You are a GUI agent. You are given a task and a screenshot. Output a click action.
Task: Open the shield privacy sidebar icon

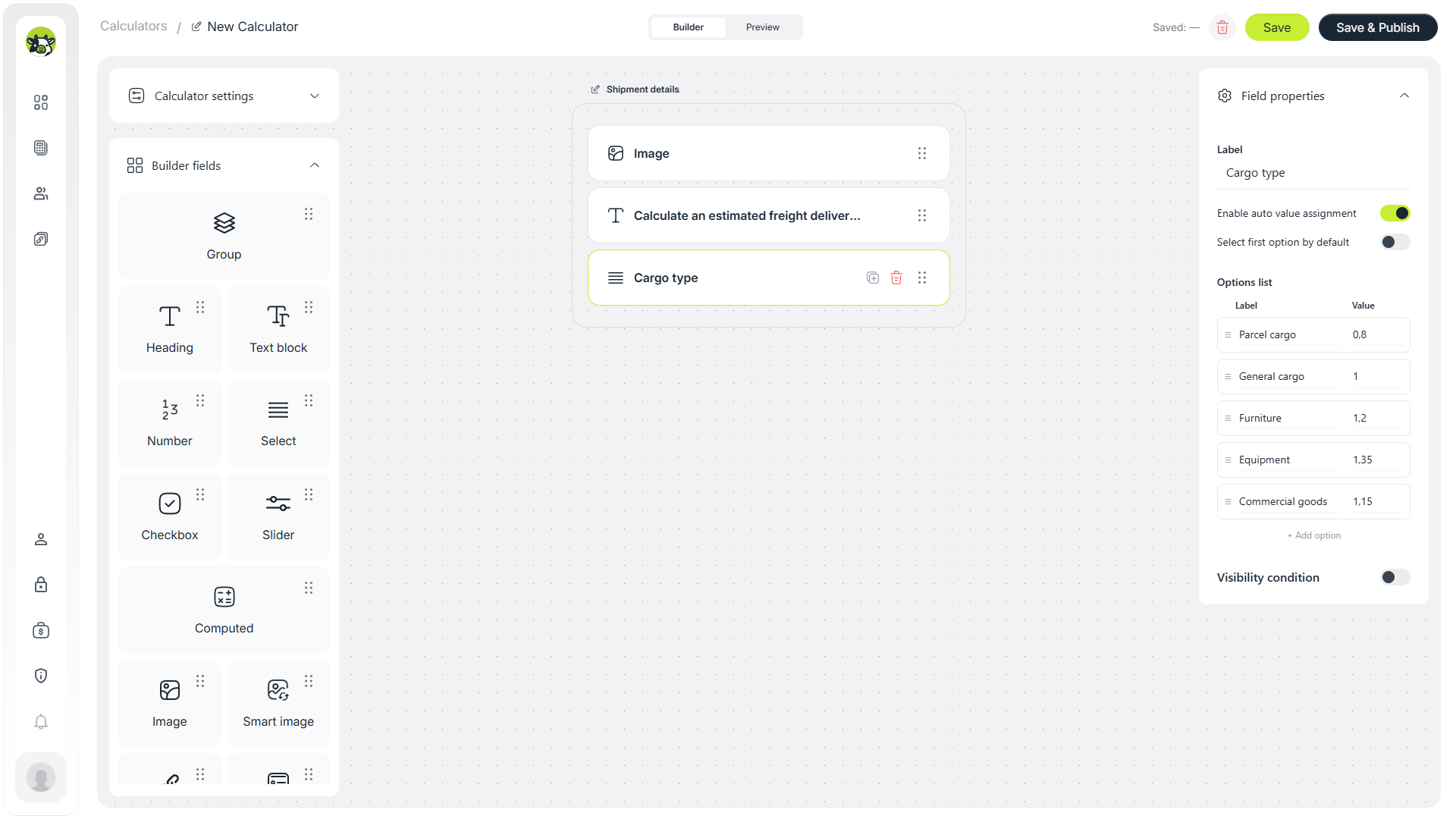(x=41, y=676)
